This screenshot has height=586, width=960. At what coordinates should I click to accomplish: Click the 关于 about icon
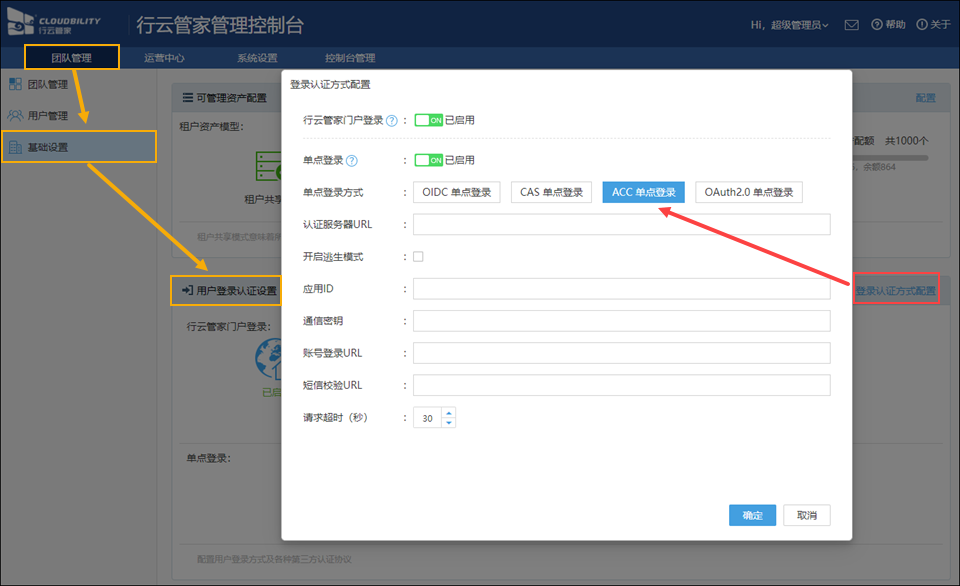point(922,25)
